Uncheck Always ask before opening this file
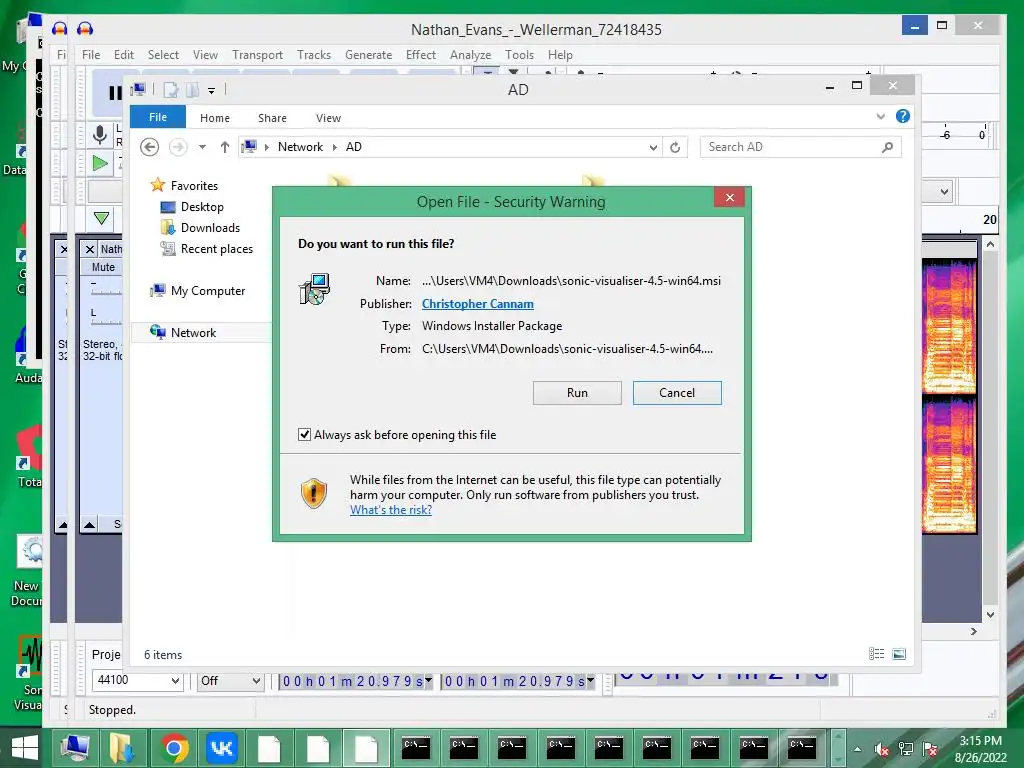 [304, 434]
